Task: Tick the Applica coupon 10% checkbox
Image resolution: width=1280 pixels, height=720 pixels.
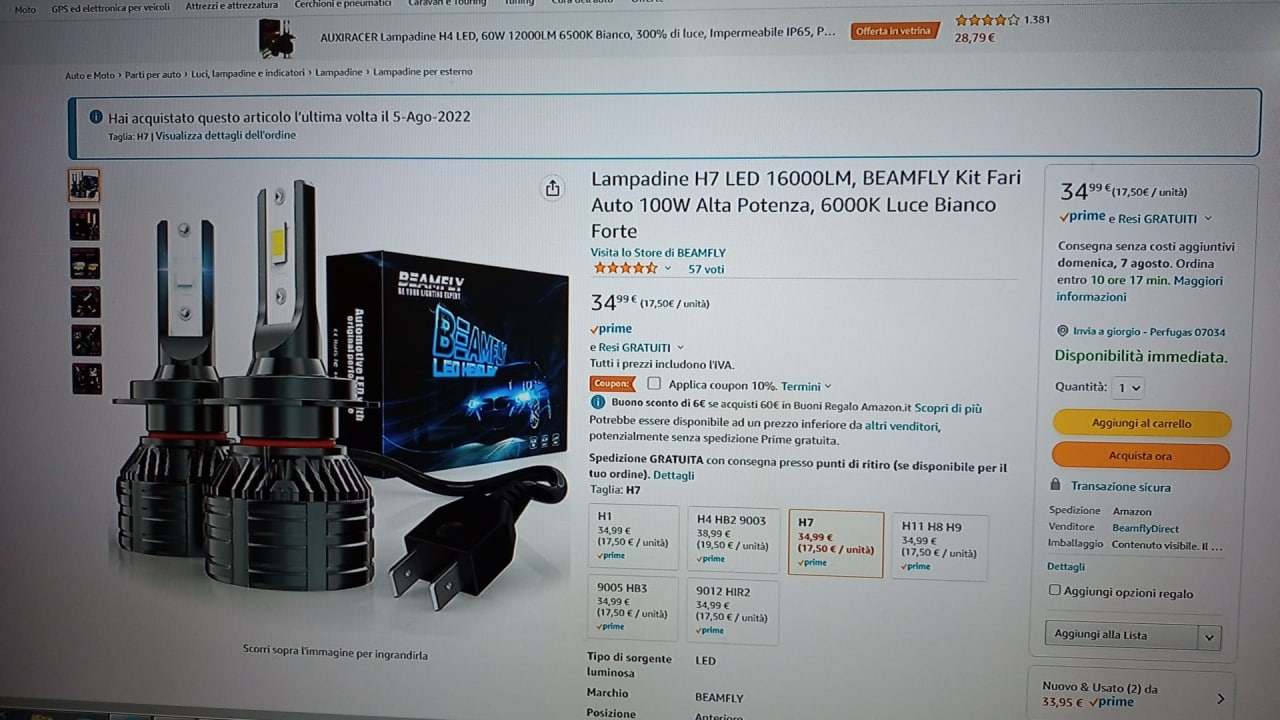Action: (654, 384)
